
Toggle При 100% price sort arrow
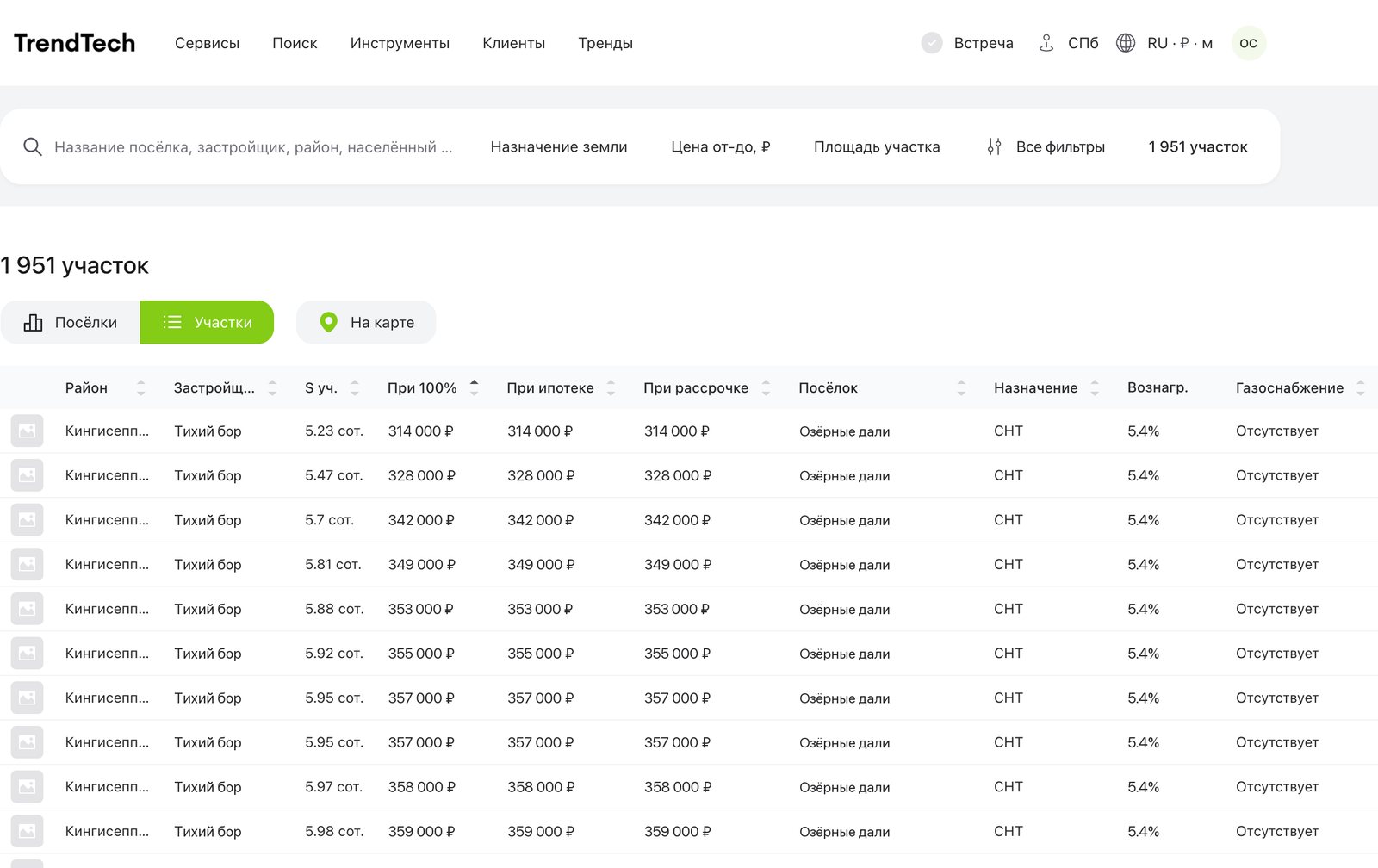pos(474,387)
